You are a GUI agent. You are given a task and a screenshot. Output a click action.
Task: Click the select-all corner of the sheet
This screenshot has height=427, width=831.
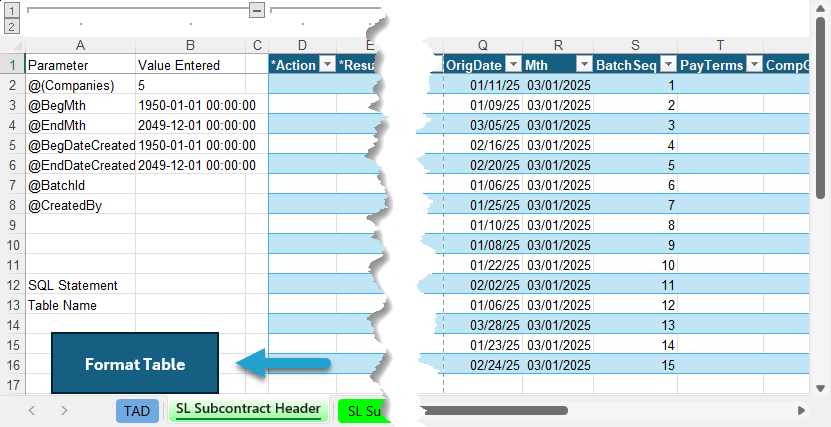point(12,45)
